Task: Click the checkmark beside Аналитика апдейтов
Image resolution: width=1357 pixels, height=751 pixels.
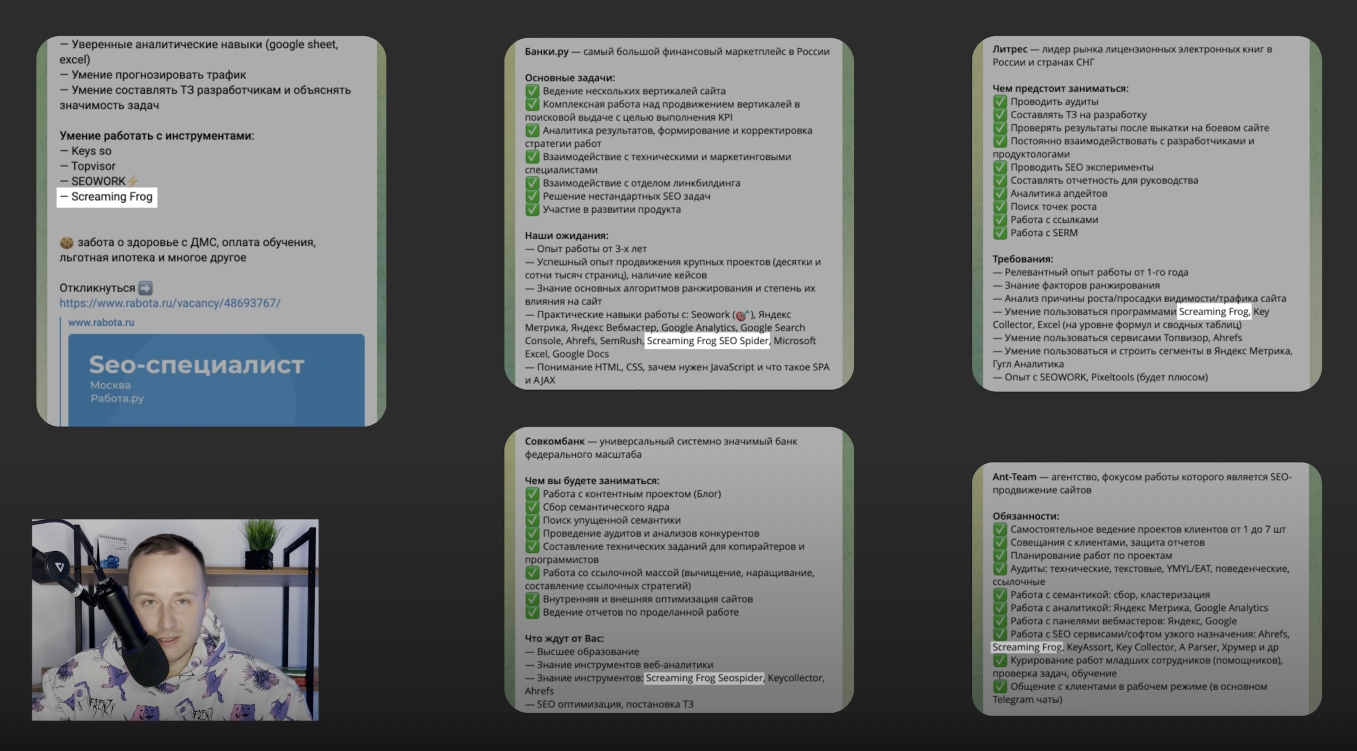Action: 1000,193
